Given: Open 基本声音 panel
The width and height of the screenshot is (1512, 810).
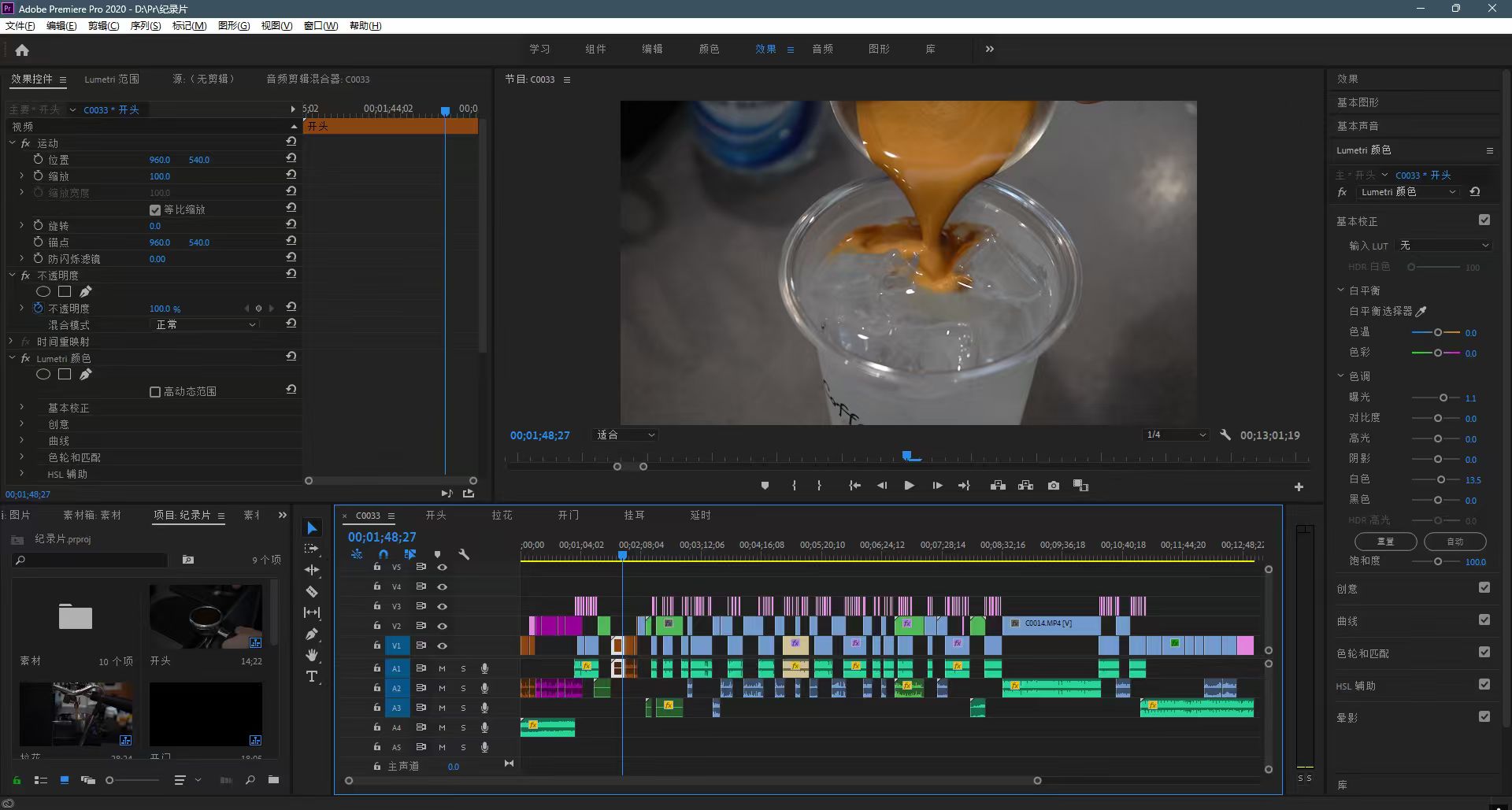Looking at the screenshot, I should click(1358, 126).
